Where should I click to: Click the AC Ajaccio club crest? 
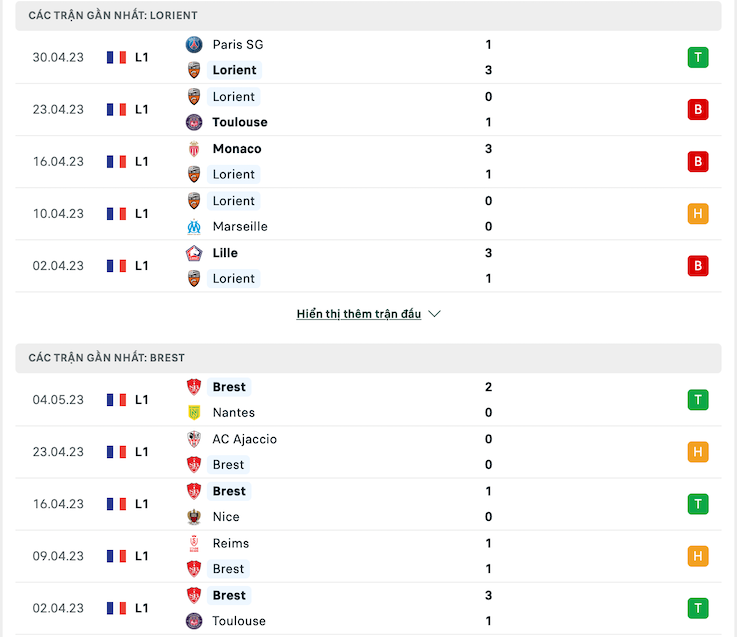[x=194, y=440]
